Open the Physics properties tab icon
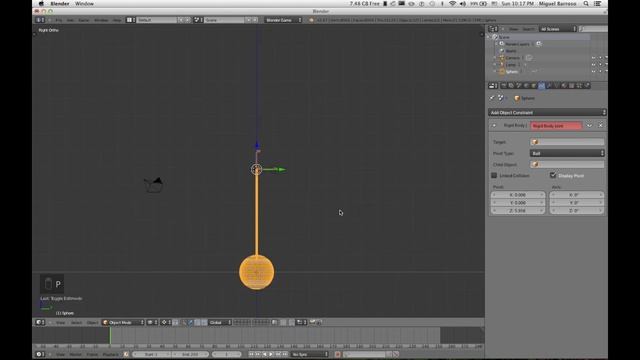The height and width of the screenshot is (360, 640). click(587, 86)
